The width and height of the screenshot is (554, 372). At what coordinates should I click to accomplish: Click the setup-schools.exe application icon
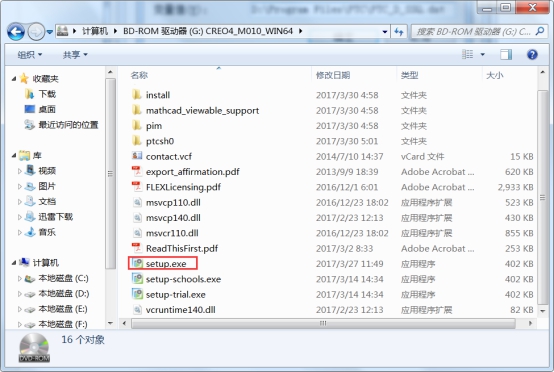[x=137, y=279]
